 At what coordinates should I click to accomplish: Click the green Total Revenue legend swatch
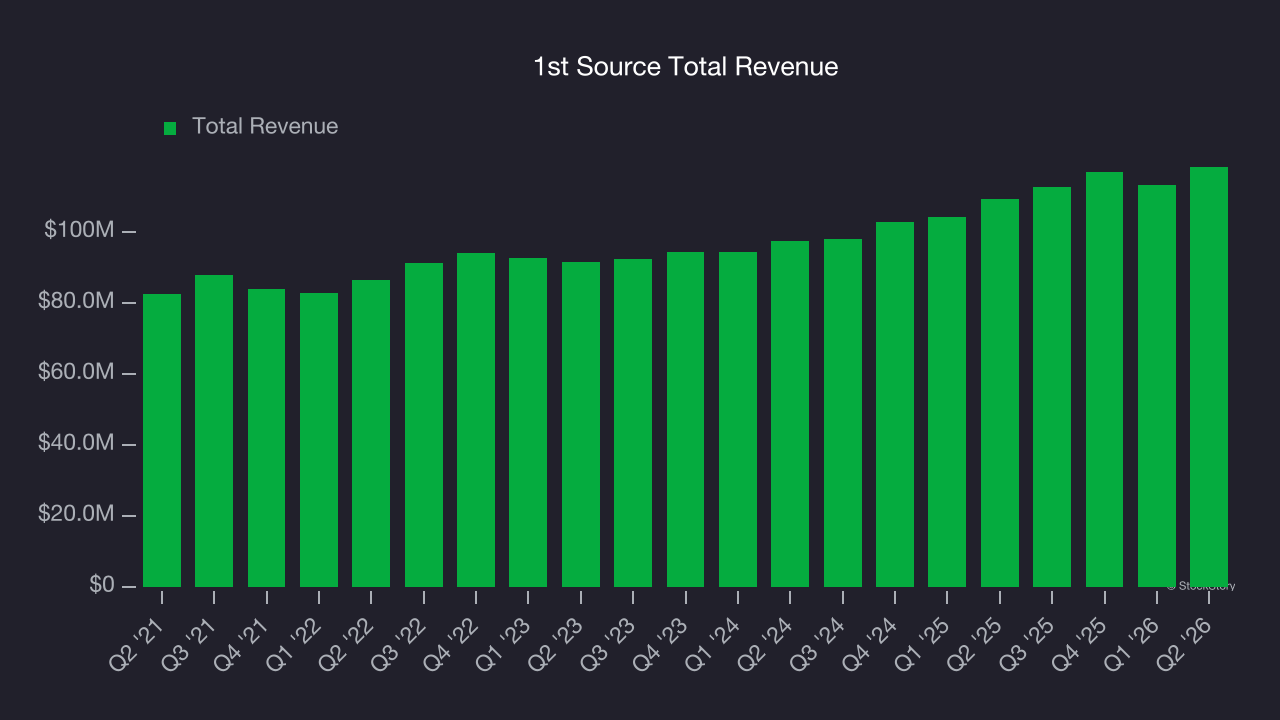coord(170,128)
